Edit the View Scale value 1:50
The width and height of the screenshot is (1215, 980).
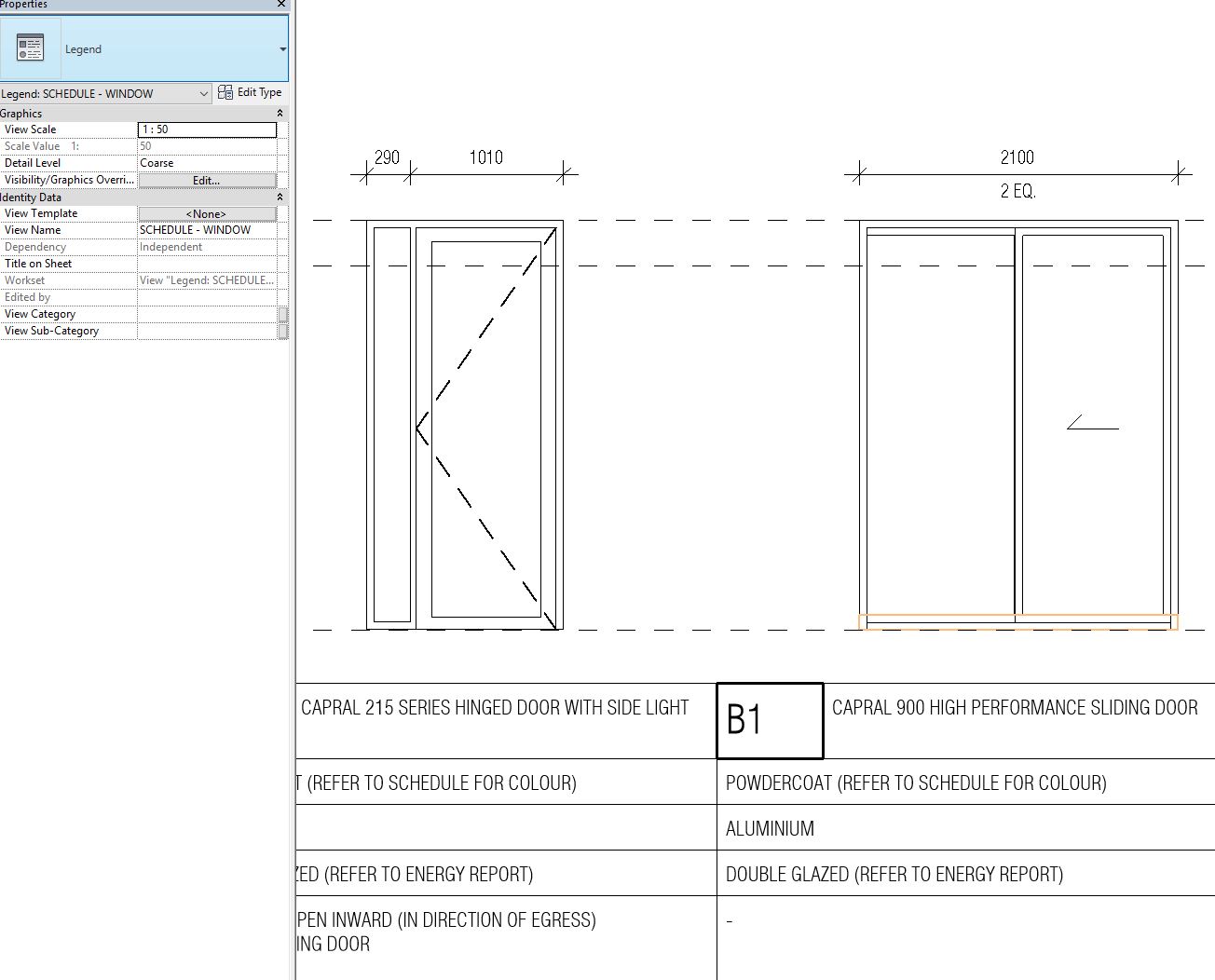tap(207, 129)
